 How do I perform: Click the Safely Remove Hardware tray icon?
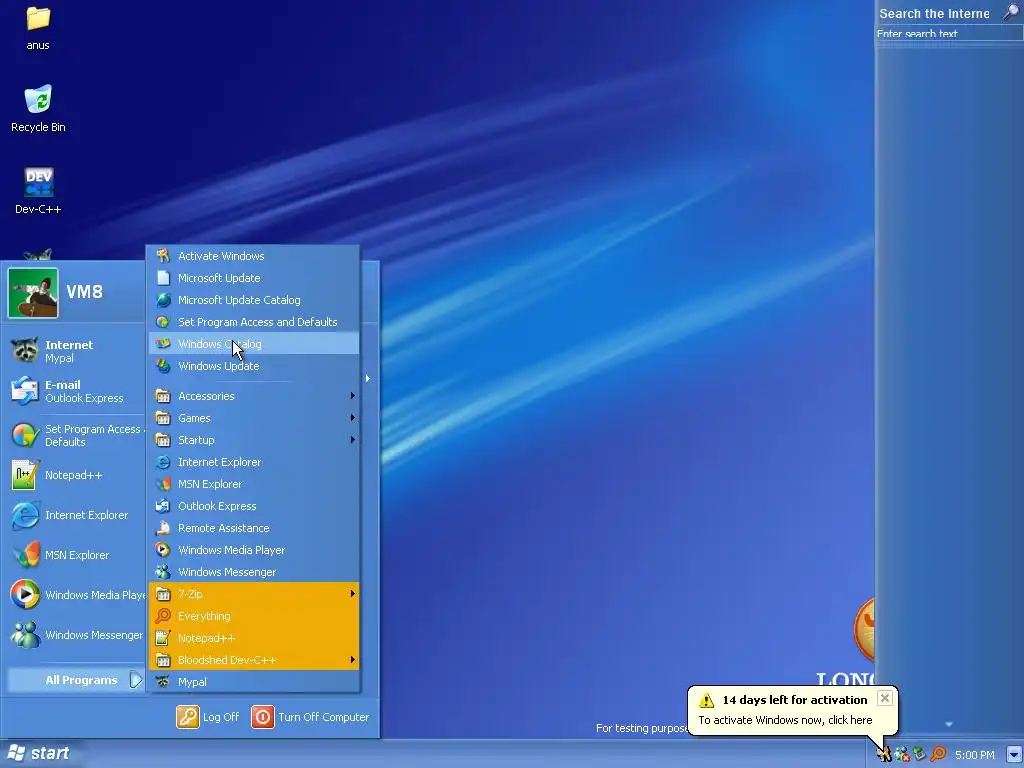(920, 754)
